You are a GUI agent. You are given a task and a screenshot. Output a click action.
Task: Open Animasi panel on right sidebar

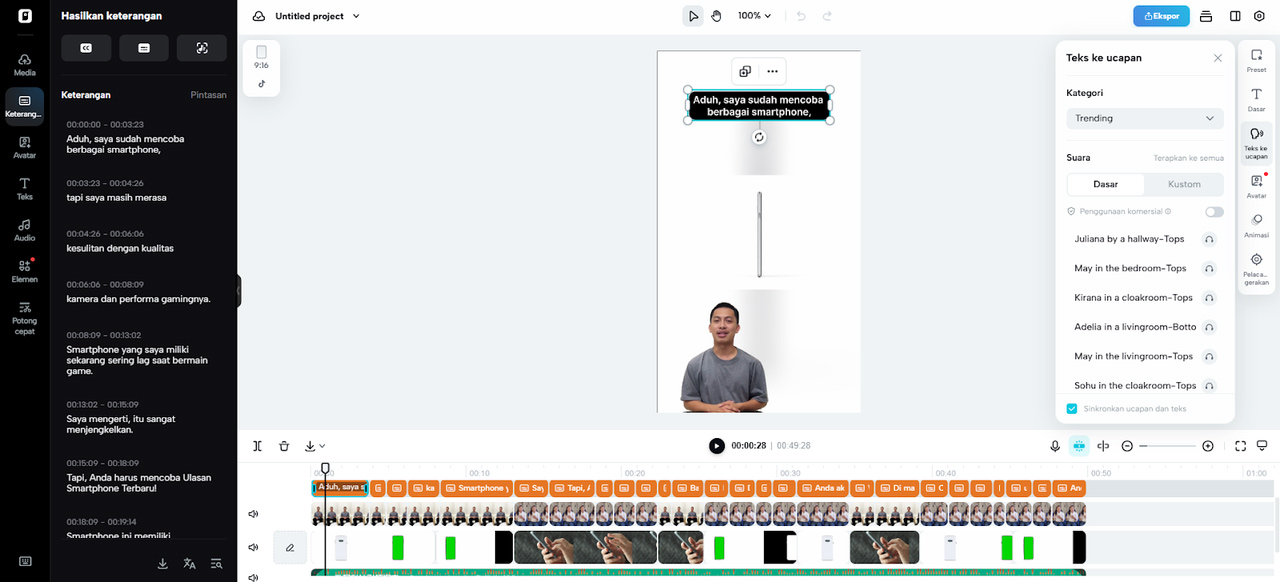(1256, 225)
